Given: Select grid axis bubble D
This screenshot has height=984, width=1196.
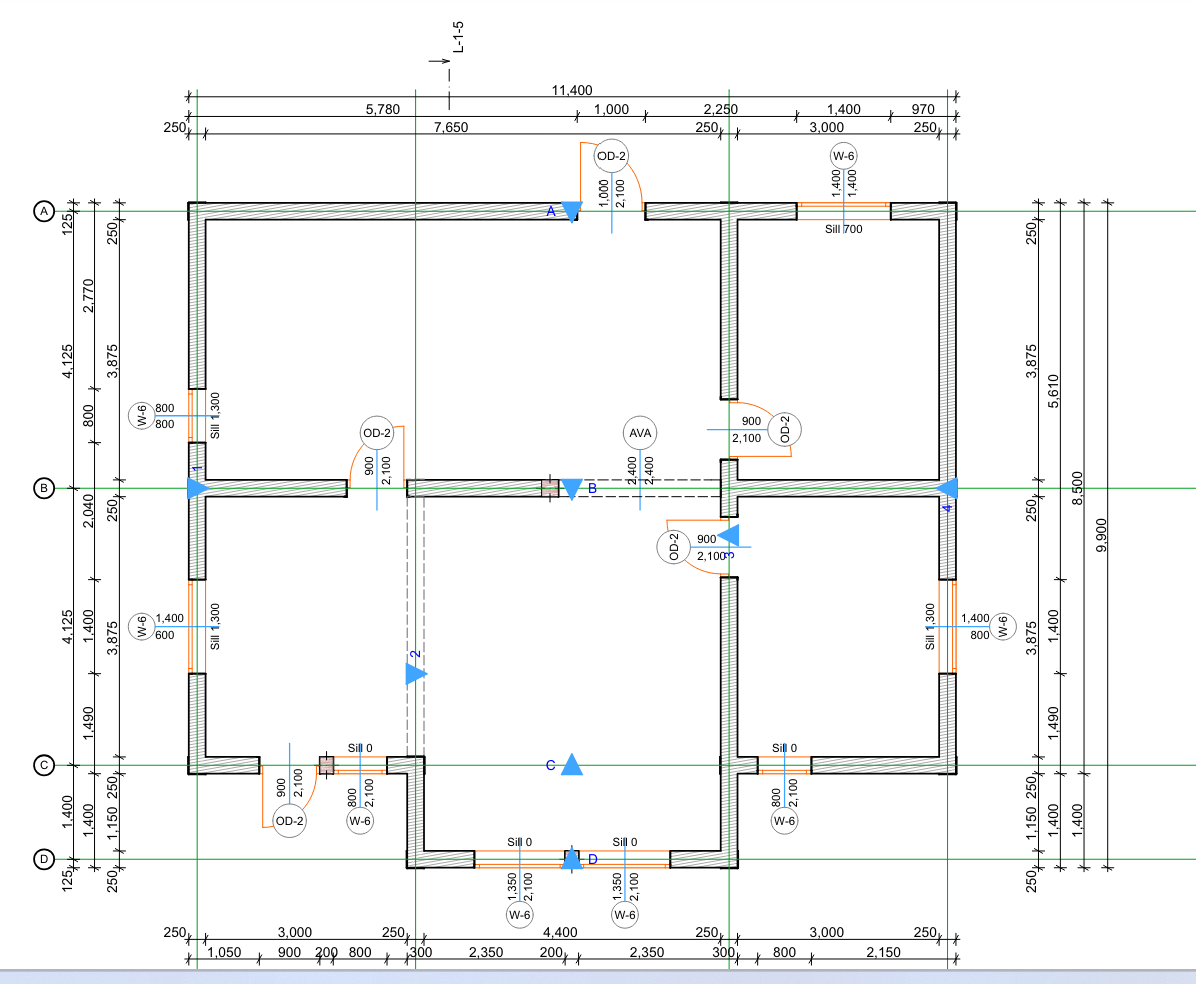Looking at the screenshot, I should pyautogui.click(x=43, y=859).
